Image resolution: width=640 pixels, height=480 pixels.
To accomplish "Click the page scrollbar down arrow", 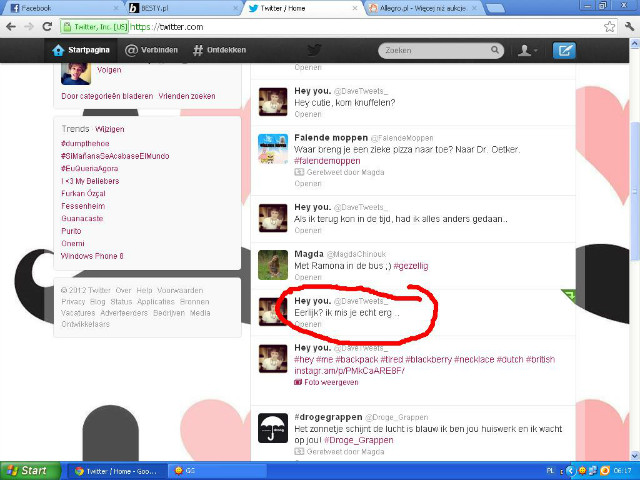I will pos(635,456).
